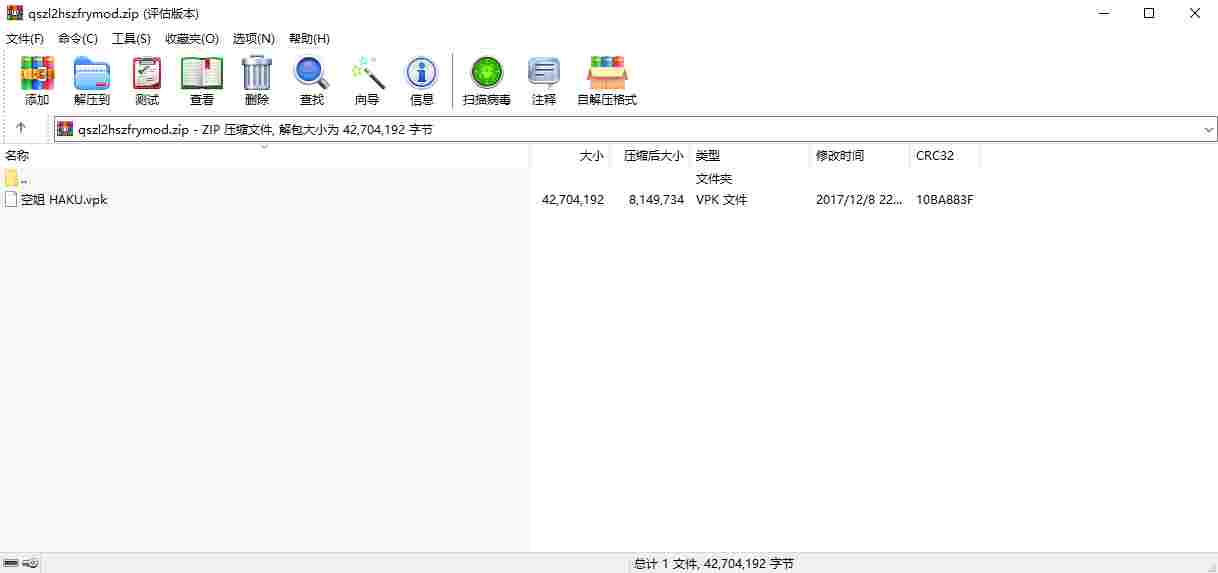
Task: Expand the address bar path dropdown
Action: [x=1208, y=130]
